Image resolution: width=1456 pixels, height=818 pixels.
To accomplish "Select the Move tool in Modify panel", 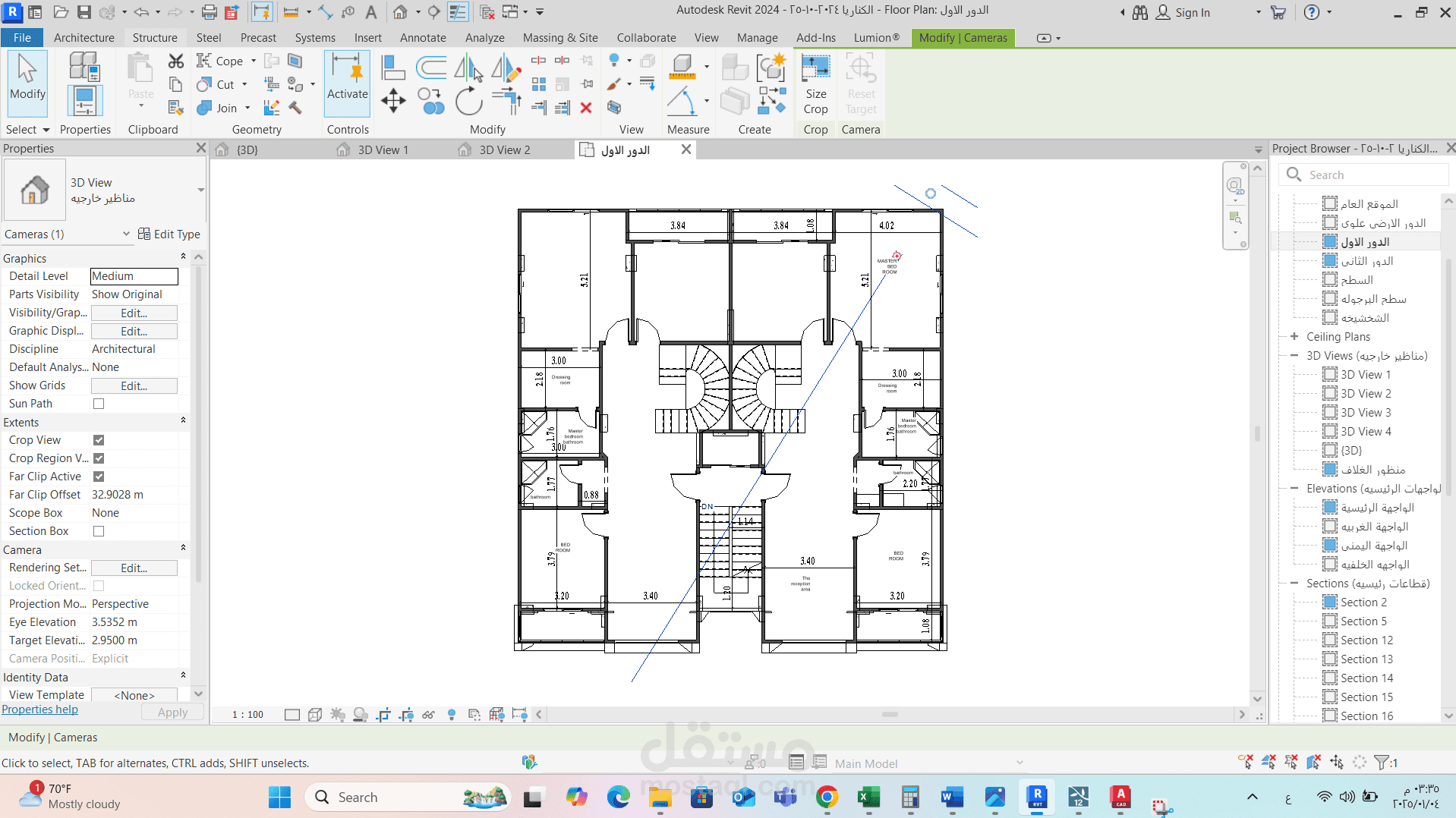I will pyautogui.click(x=393, y=100).
